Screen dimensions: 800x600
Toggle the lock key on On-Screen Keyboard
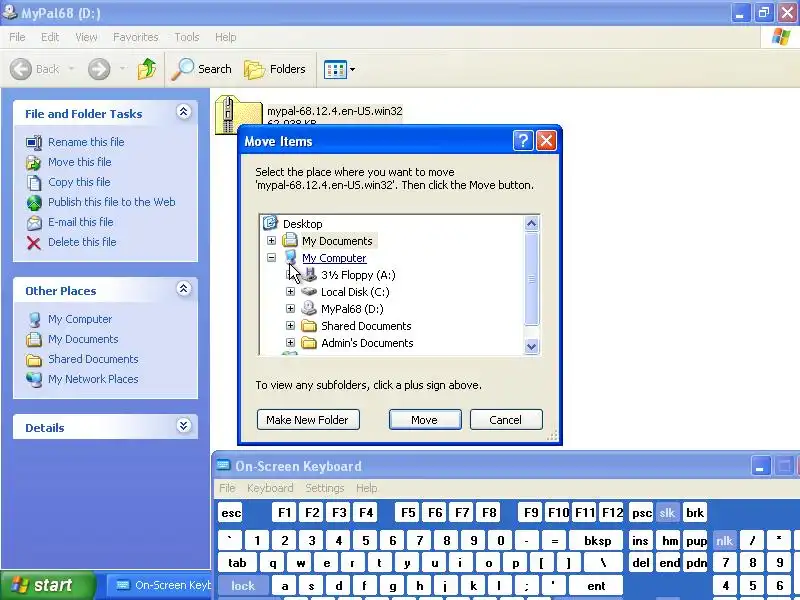243,586
